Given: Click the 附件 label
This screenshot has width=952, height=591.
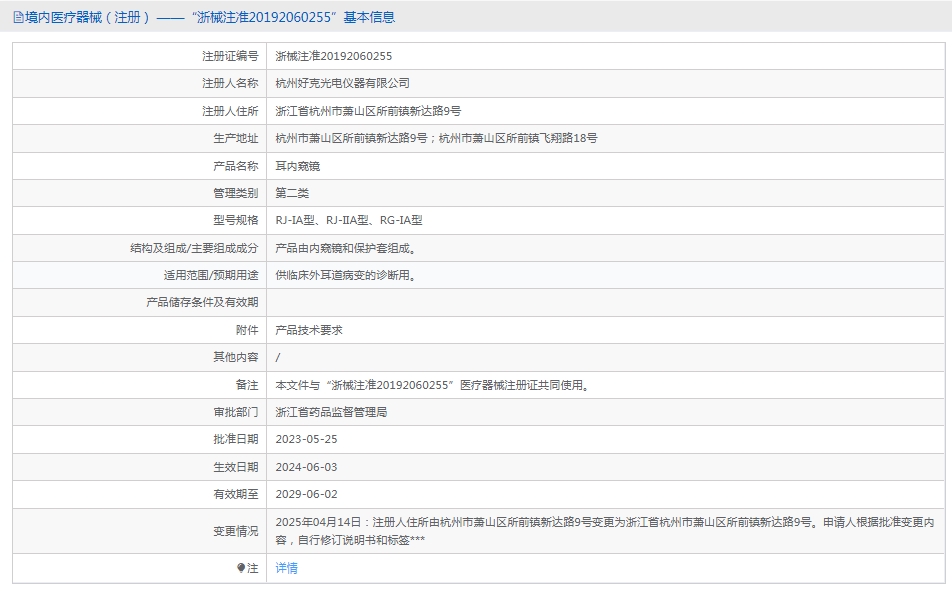Looking at the screenshot, I should pyautogui.click(x=247, y=330).
